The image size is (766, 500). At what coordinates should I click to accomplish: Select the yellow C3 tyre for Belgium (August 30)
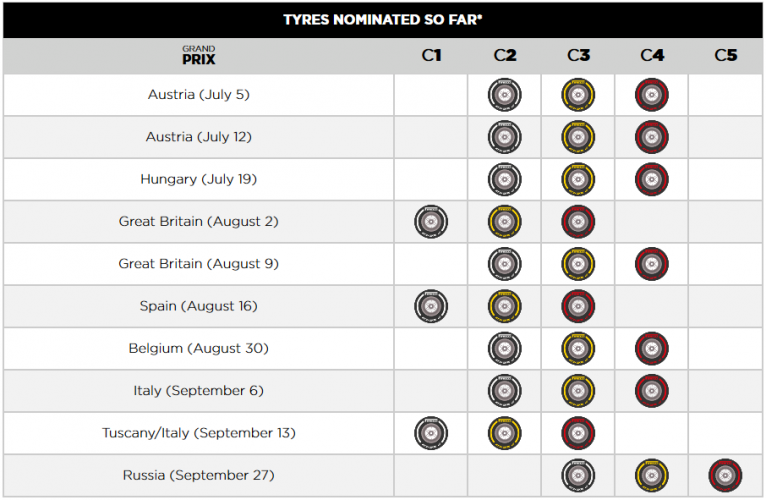pyautogui.click(x=578, y=348)
